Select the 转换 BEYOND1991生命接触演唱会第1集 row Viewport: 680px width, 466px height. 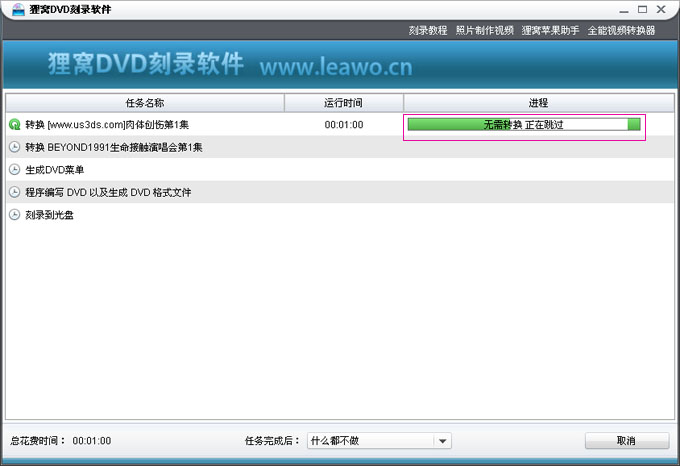coord(340,147)
